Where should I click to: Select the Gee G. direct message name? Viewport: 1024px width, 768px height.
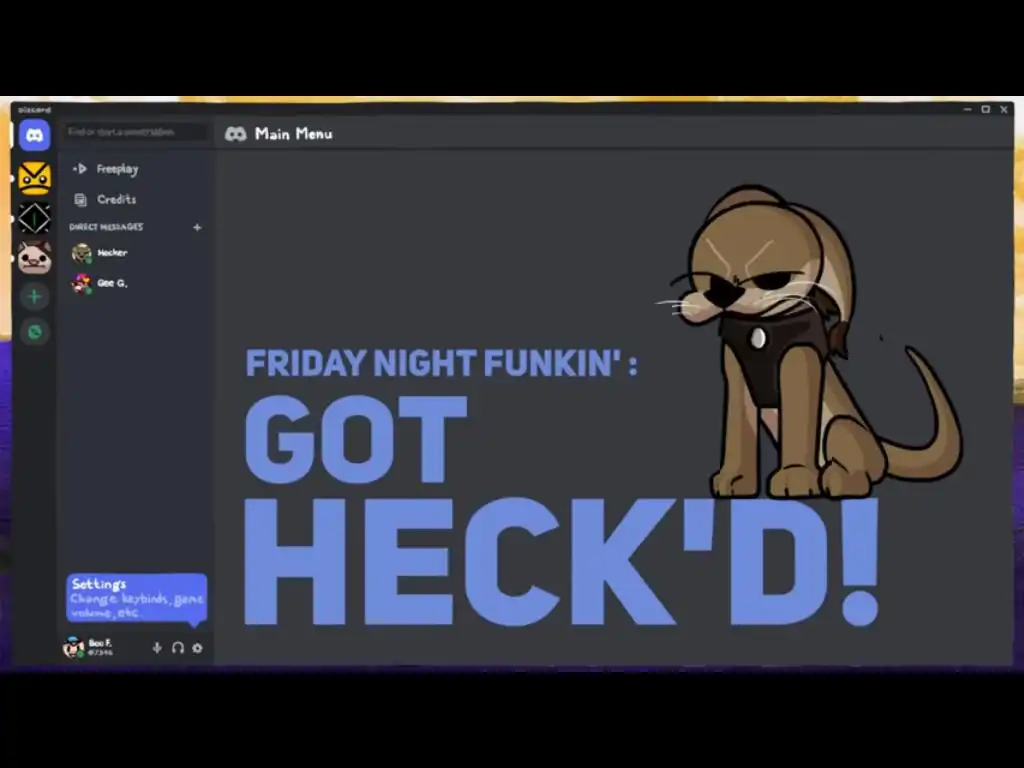(112, 283)
